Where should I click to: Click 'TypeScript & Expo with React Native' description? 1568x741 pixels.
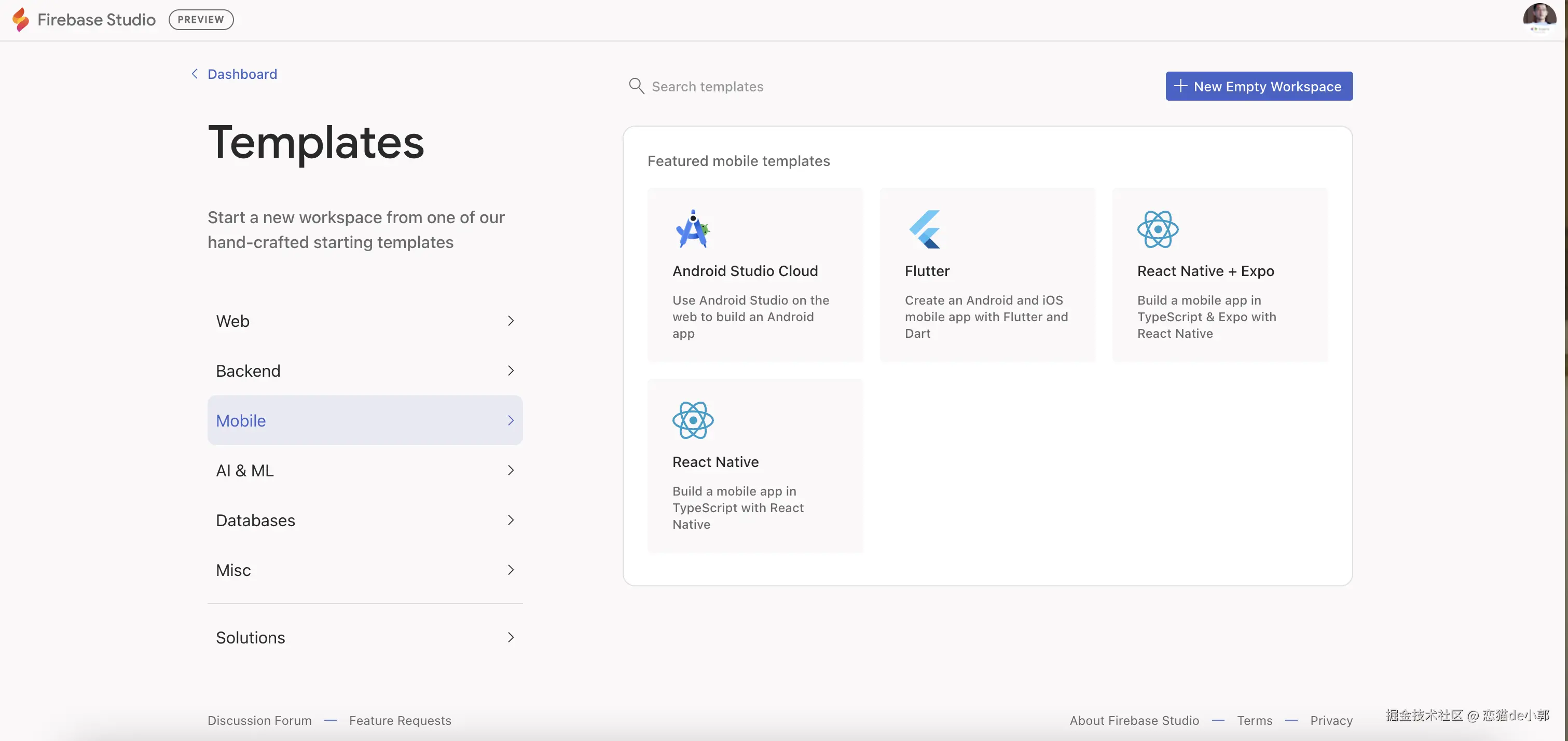click(x=1206, y=317)
